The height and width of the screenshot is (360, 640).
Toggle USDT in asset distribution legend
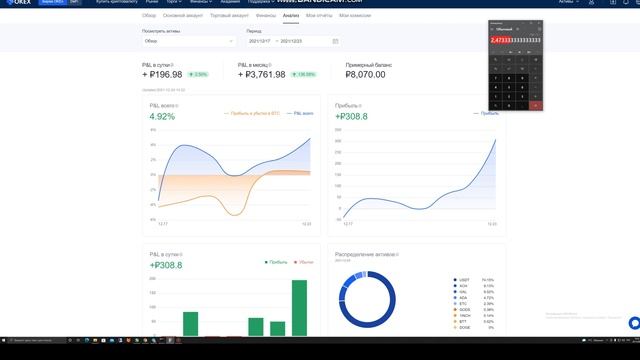(x=473, y=280)
